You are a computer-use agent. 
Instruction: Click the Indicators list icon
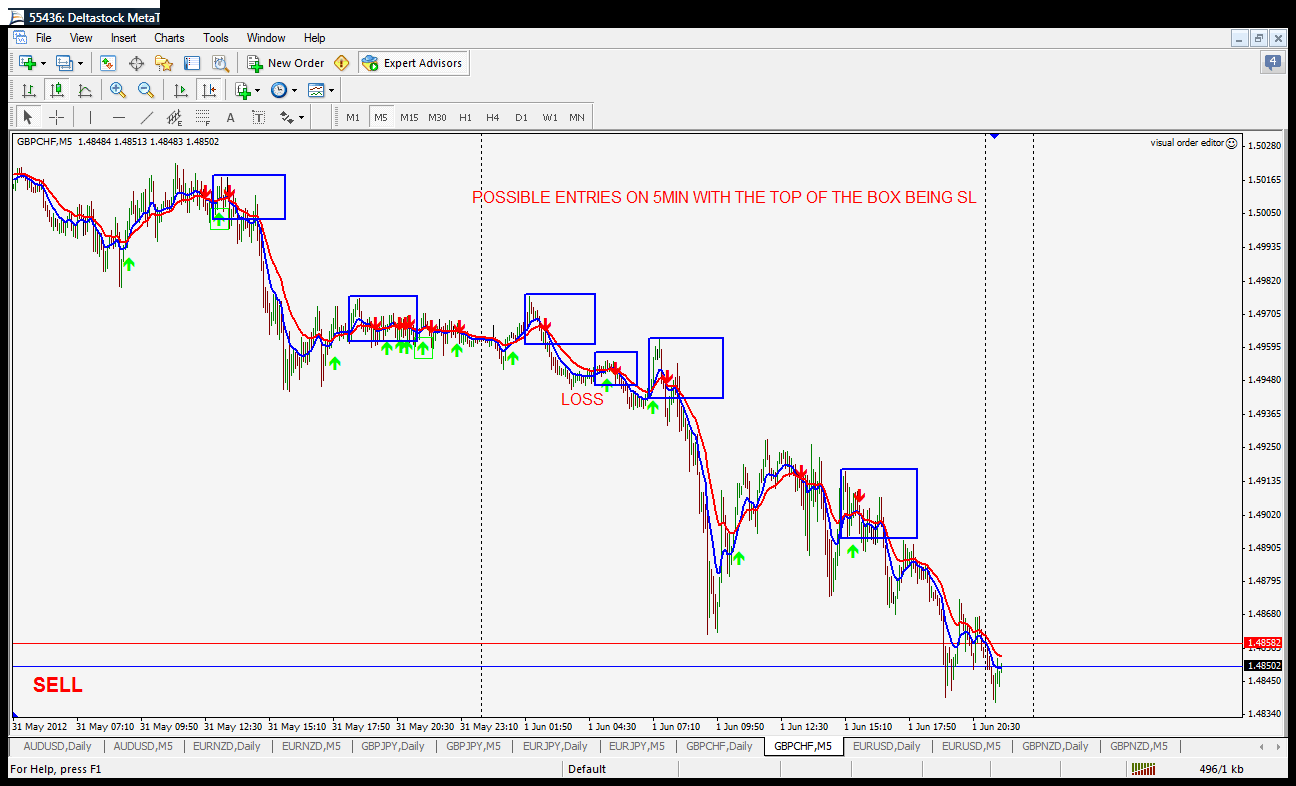click(x=242, y=90)
